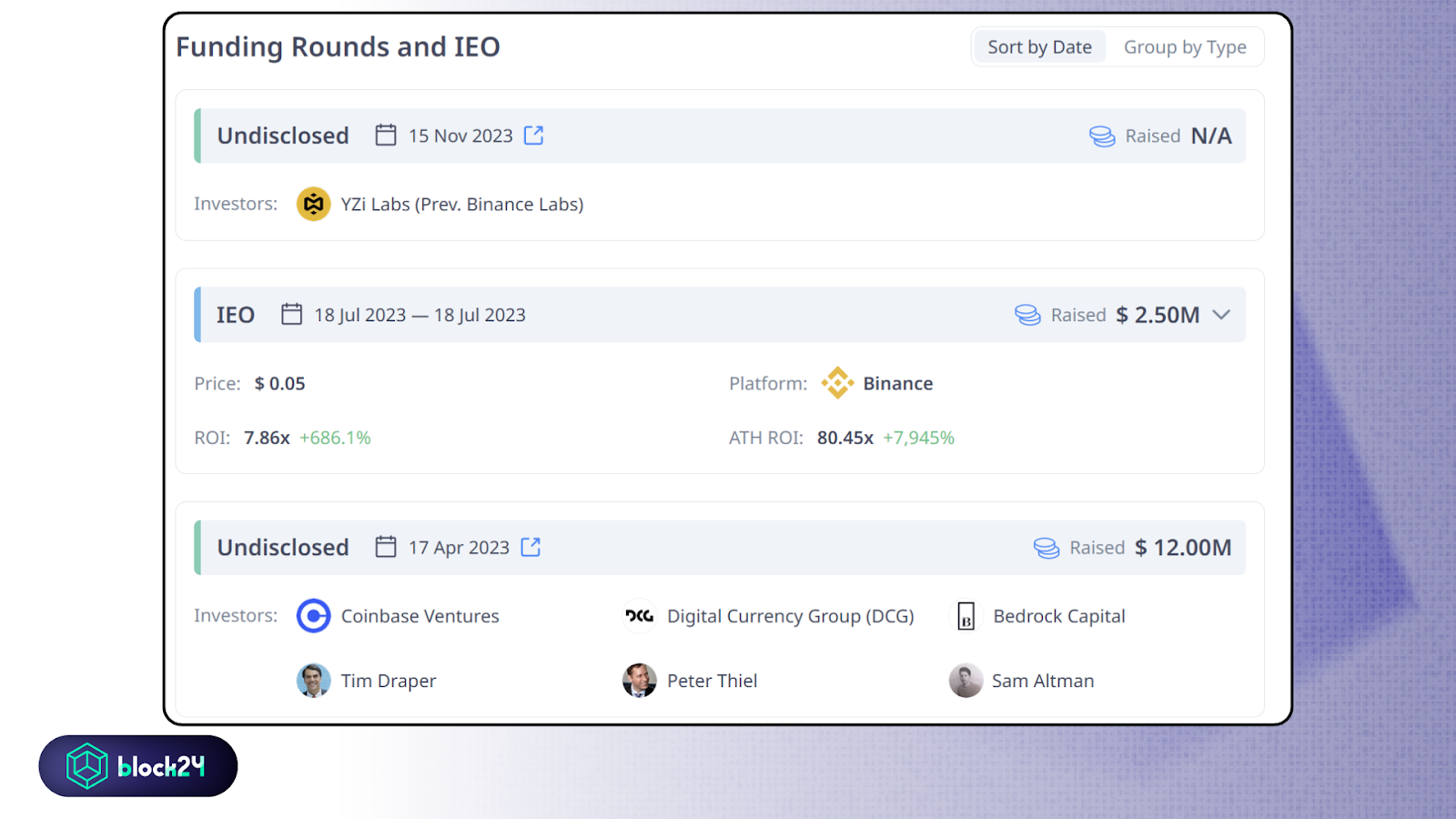Click the Coinbase Ventures logo
The width and height of the screenshot is (1456, 819).
313,616
